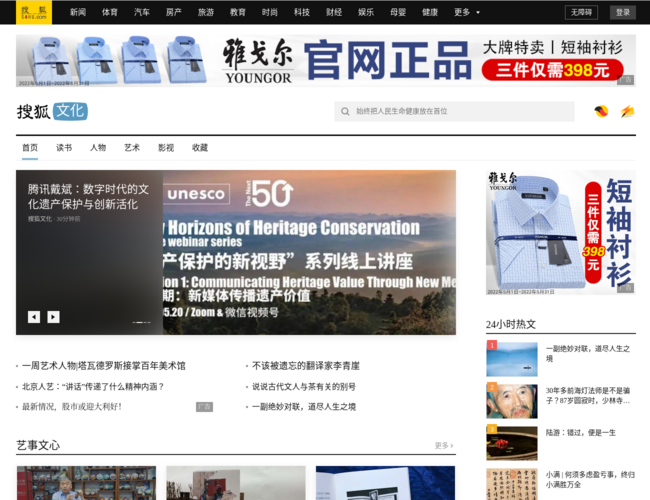Image resolution: width=650 pixels, height=500 pixels.
Task: Open the blue book 艺事文心 thumbnail
Action: pyautogui.click(x=386, y=483)
